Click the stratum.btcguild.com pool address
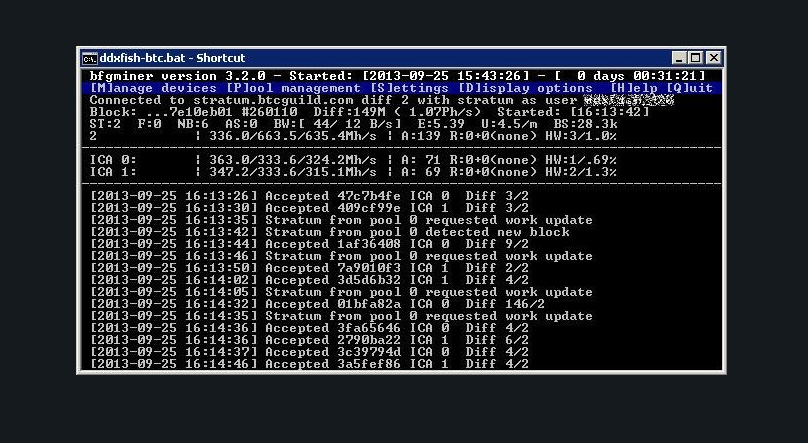This screenshot has width=808, height=443. 273,100
